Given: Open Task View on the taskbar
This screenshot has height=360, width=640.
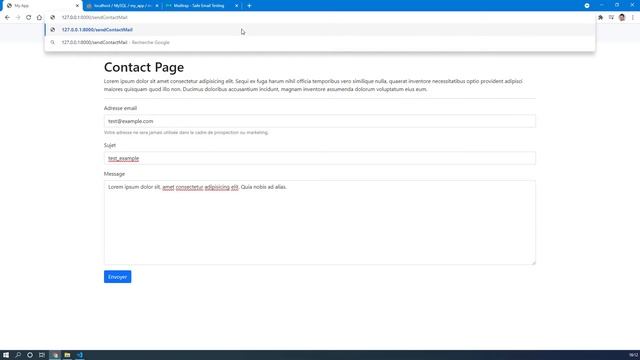Looking at the screenshot, I should tap(42, 355).
